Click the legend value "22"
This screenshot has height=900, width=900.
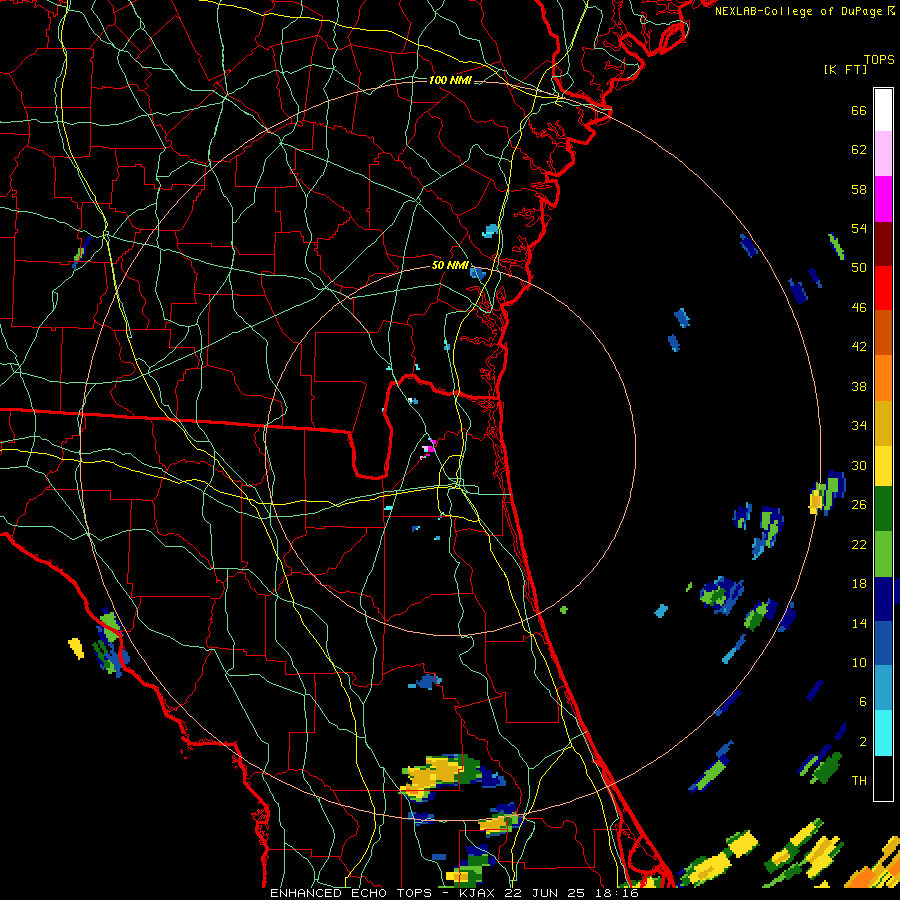click(859, 544)
